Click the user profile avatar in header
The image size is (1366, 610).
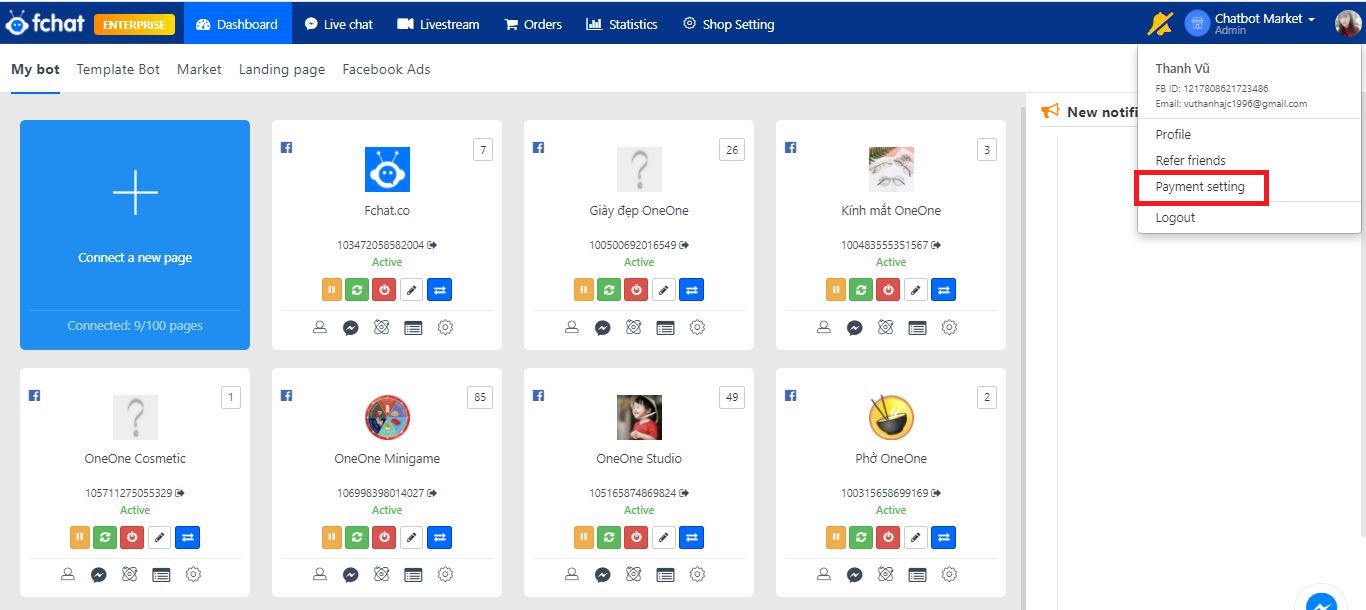[x=1348, y=23]
